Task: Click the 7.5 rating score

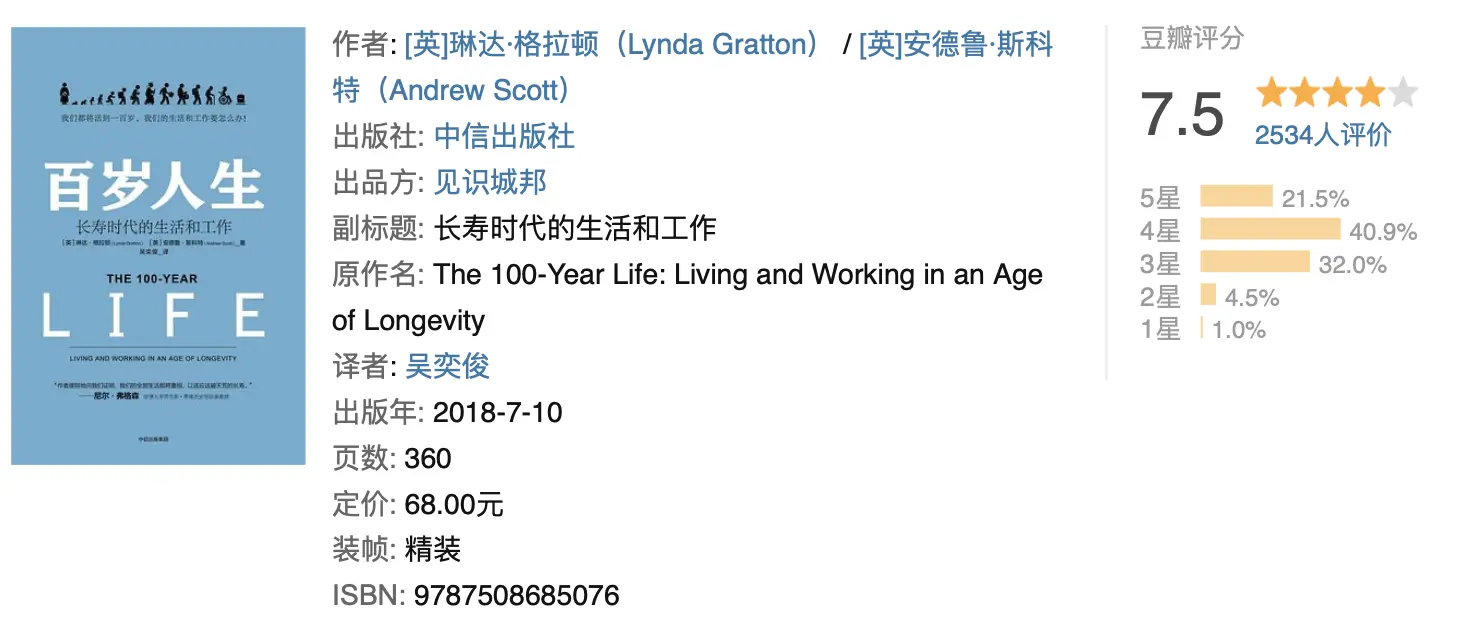Action: coord(1182,114)
